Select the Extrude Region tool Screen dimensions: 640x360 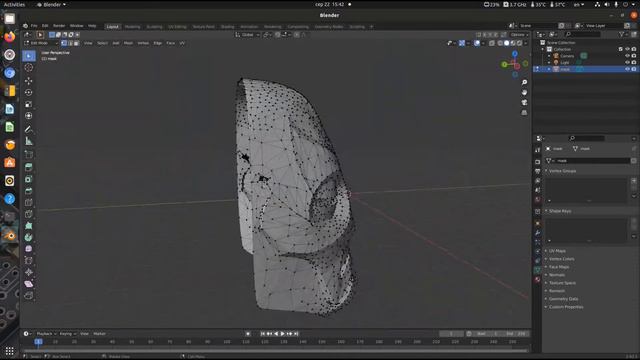[29, 167]
